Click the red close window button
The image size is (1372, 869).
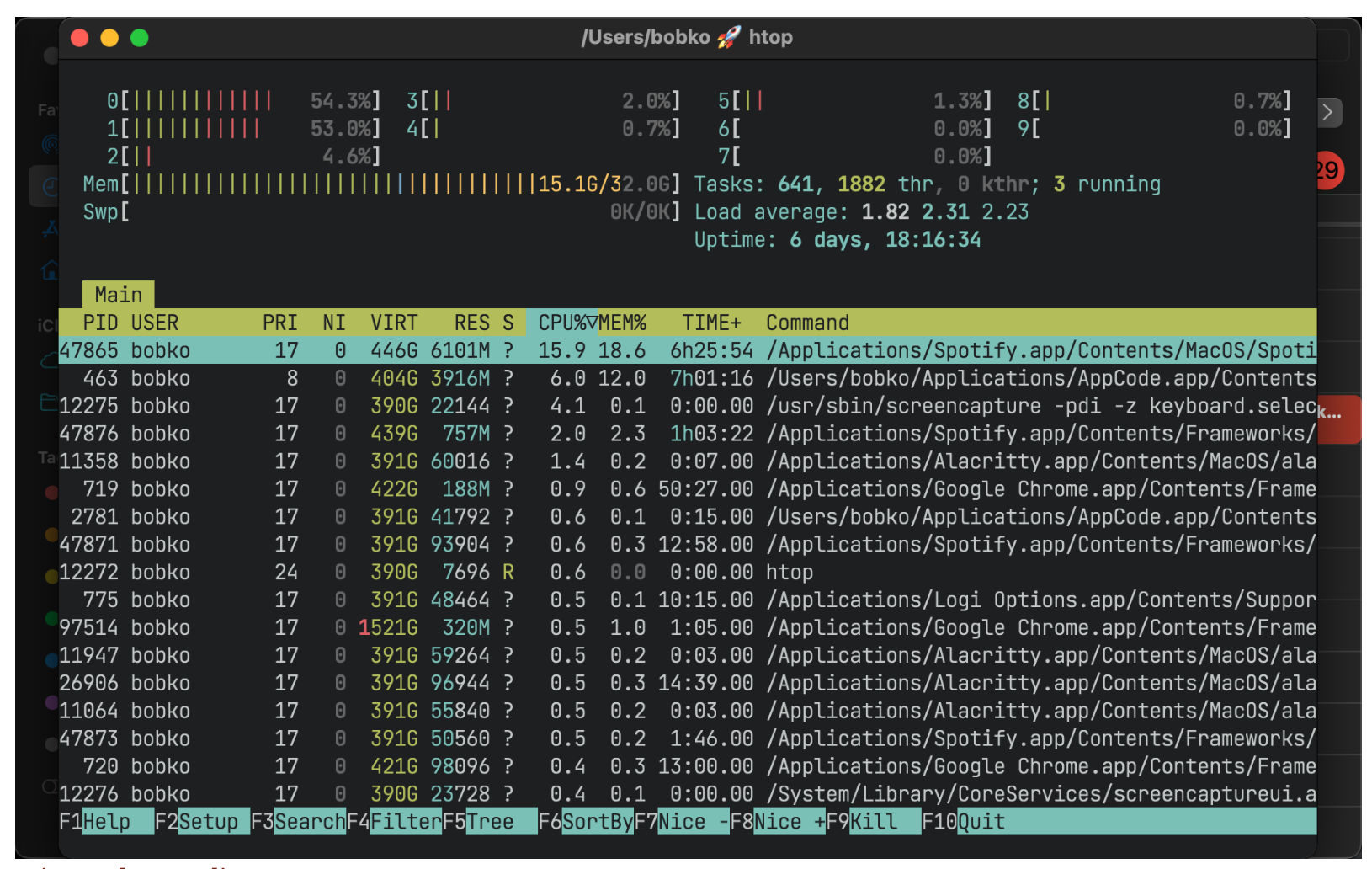pyautogui.click(x=80, y=38)
